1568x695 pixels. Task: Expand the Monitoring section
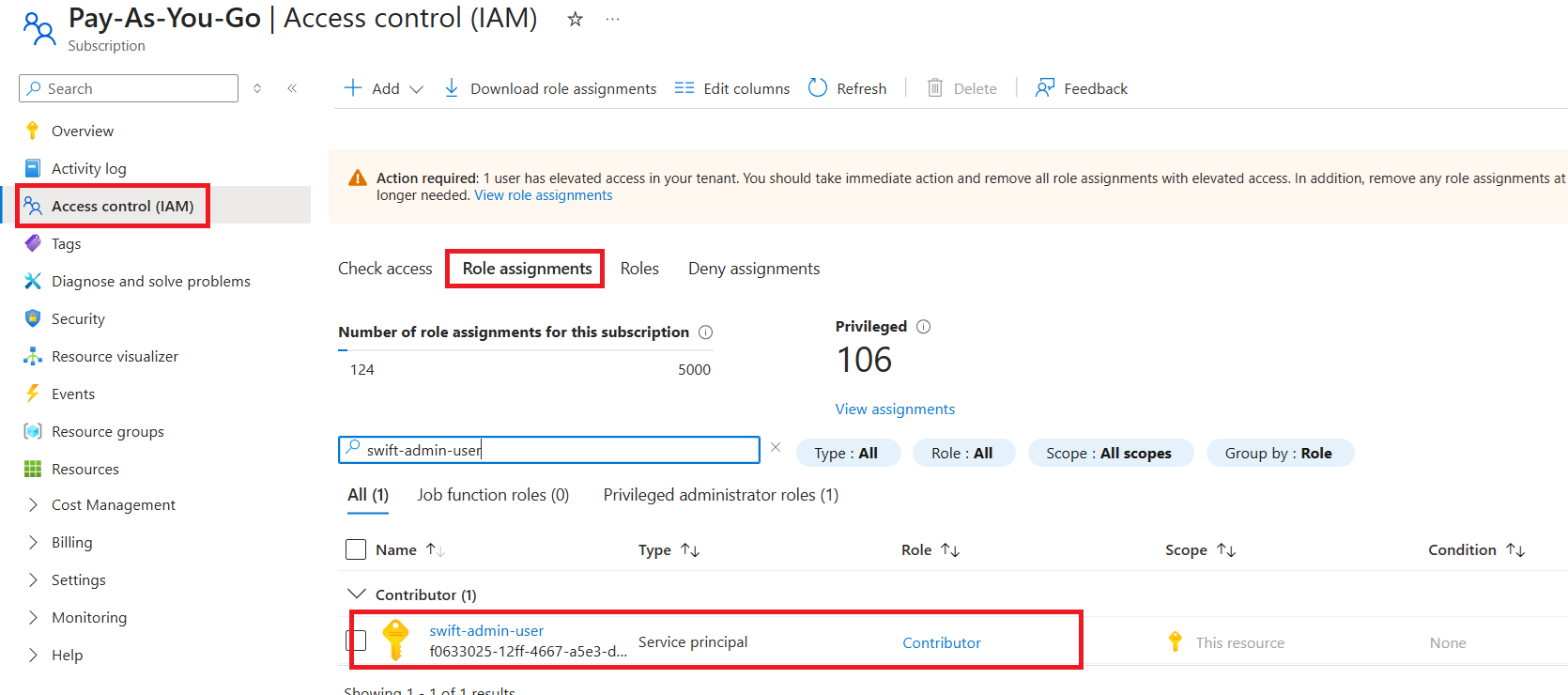(x=33, y=617)
